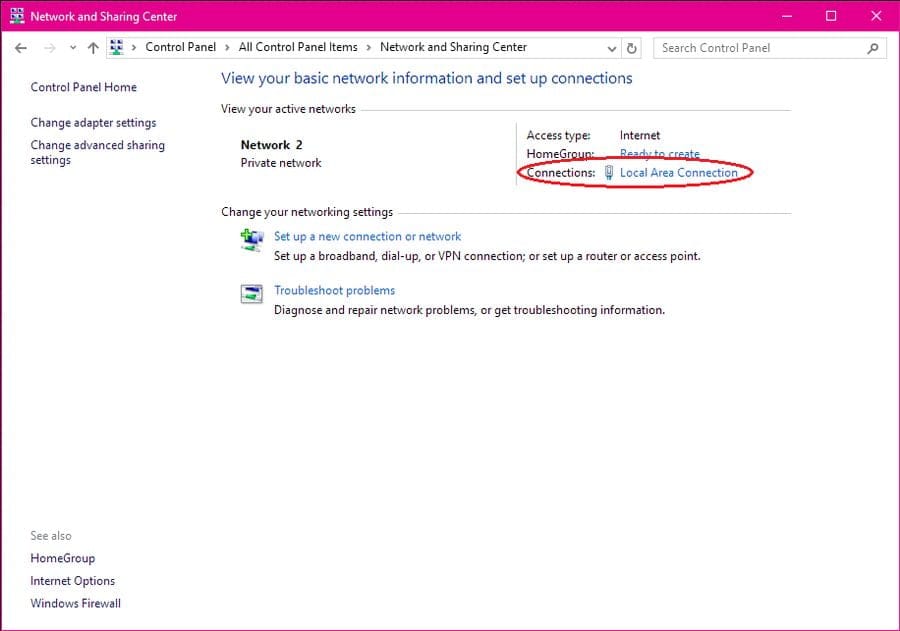Screen dimensions: 900x631
Task: Click the Back navigation arrow
Action: pyautogui.click(x=21, y=48)
